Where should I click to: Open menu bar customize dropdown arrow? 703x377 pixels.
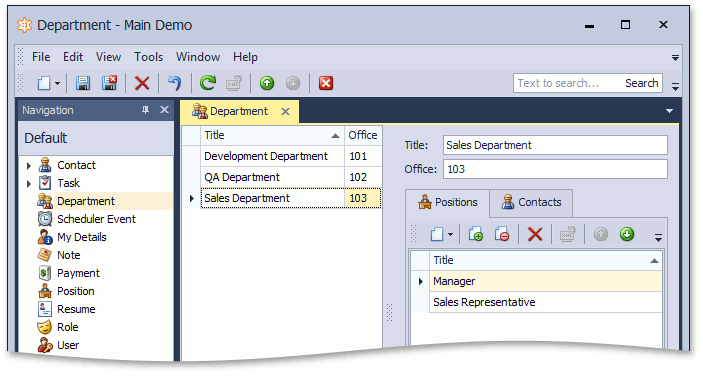tap(675, 57)
